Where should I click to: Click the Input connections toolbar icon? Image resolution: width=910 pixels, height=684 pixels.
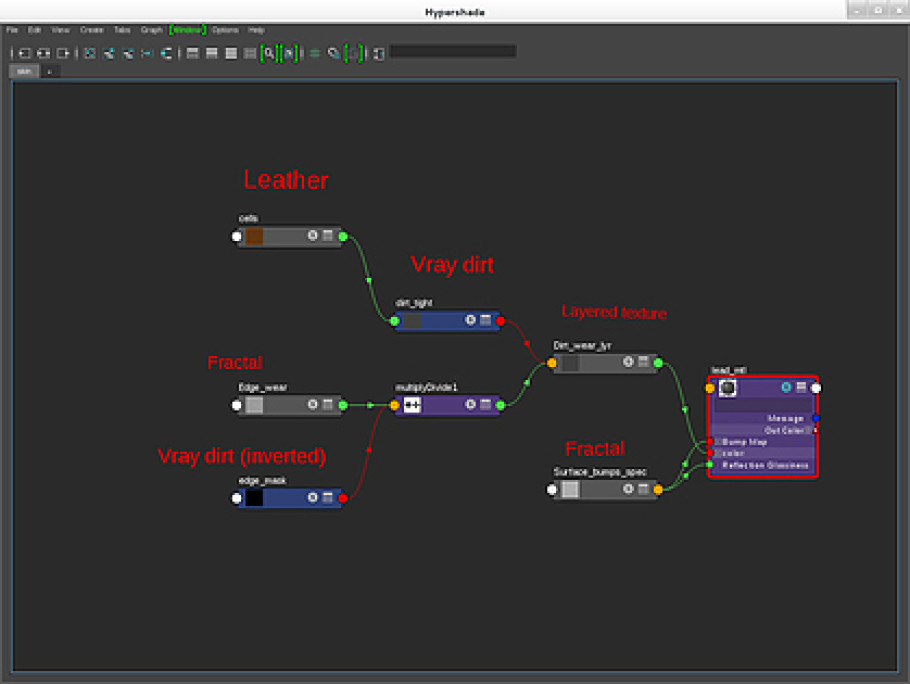(x=24, y=53)
